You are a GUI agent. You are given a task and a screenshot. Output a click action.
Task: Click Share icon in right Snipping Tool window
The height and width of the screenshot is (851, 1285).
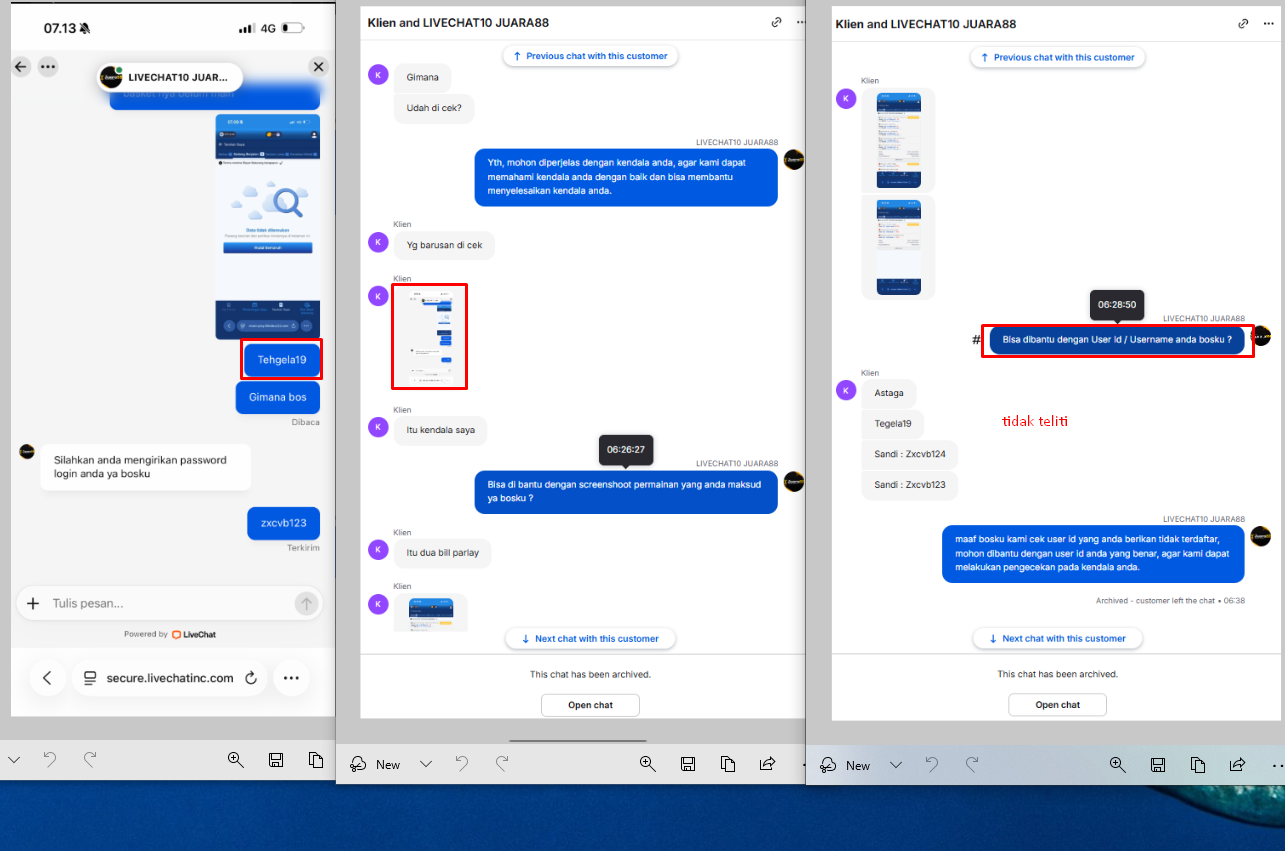tap(1237, 765)
